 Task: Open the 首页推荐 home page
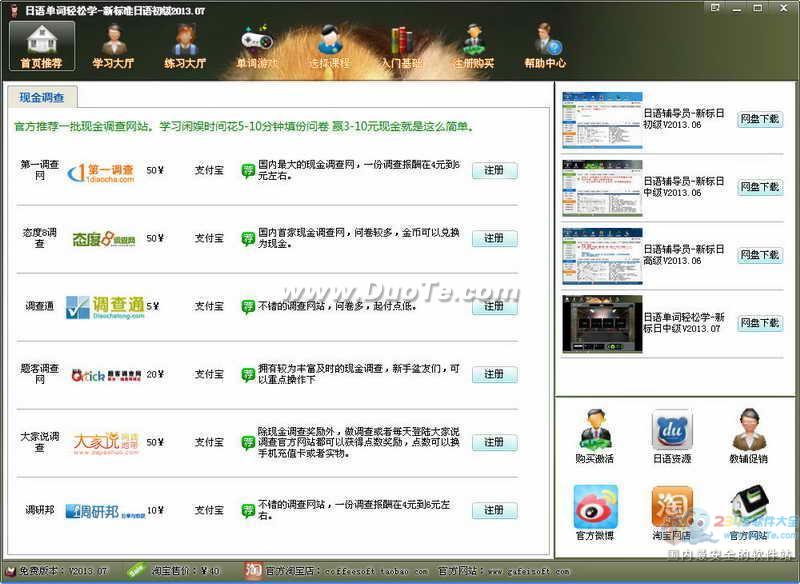coord(42,46)
